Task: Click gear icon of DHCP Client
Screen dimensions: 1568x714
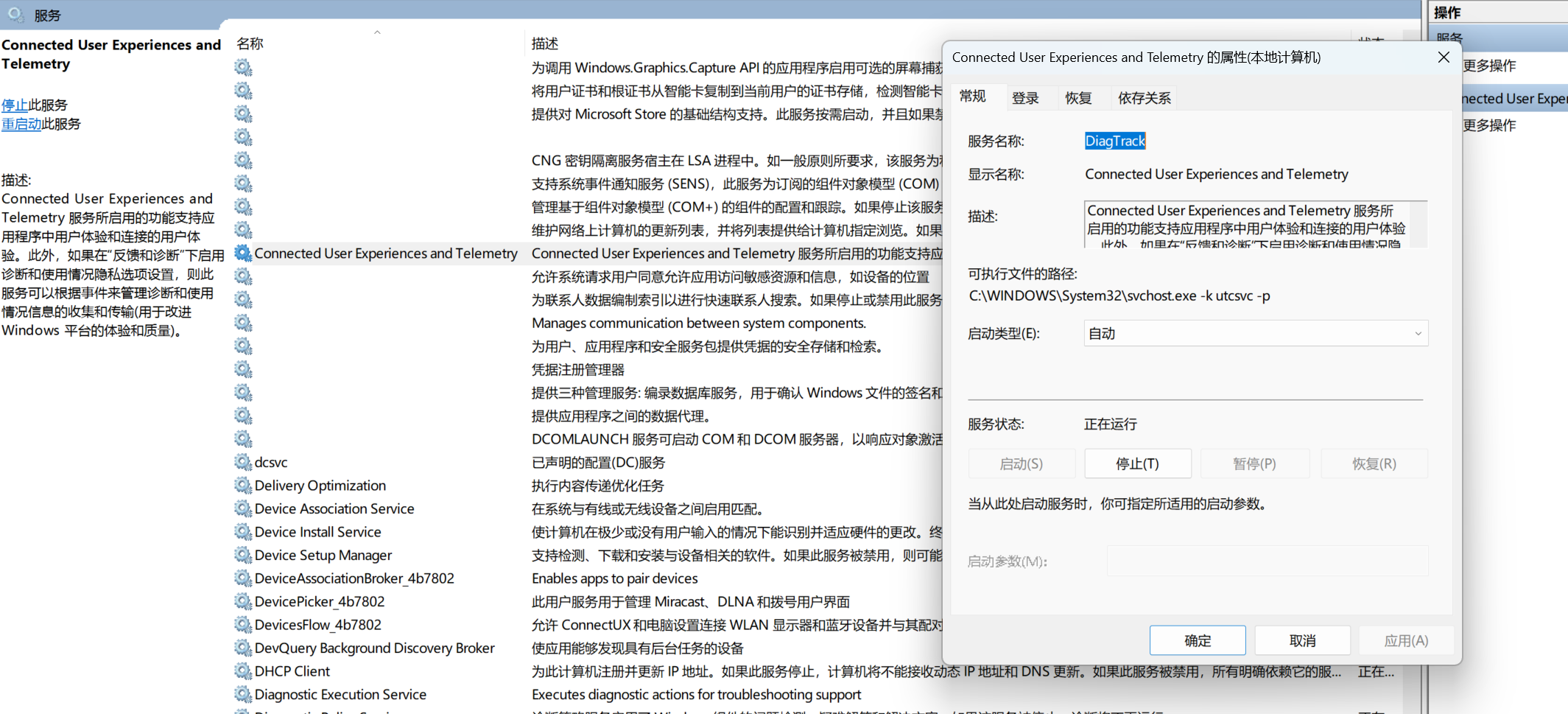Action: [243, 671]
